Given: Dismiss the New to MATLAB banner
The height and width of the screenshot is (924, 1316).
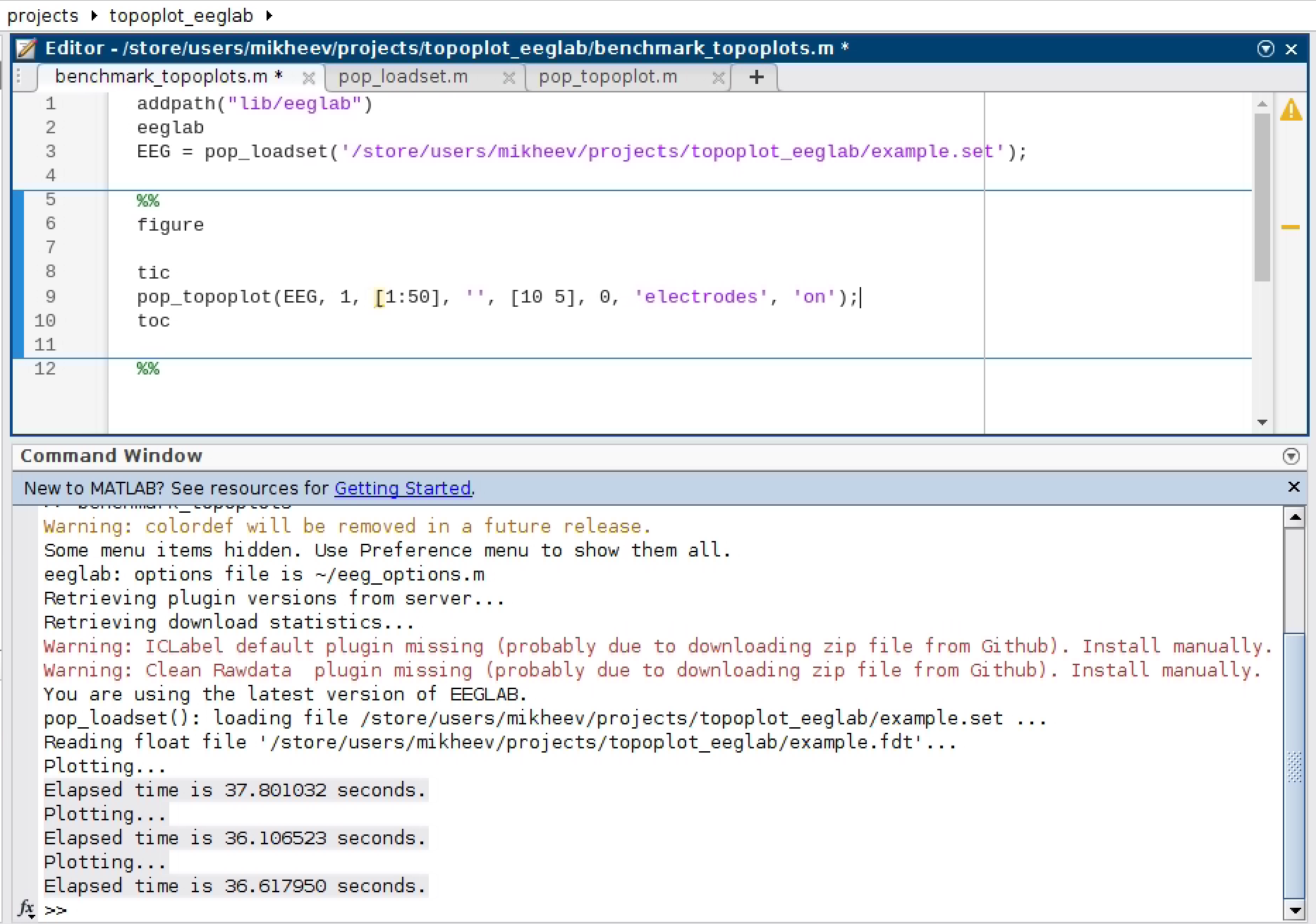Looking at the screenshot, I should (1293, 487).
